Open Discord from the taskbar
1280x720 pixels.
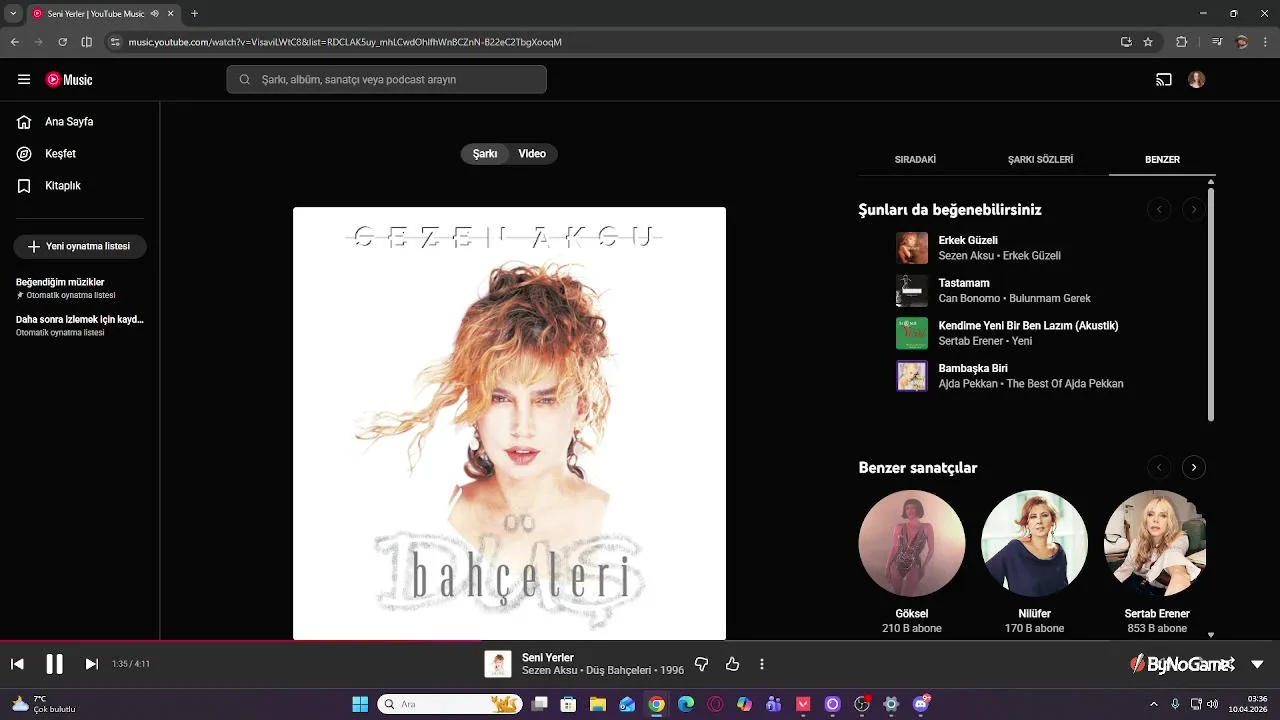921,704
